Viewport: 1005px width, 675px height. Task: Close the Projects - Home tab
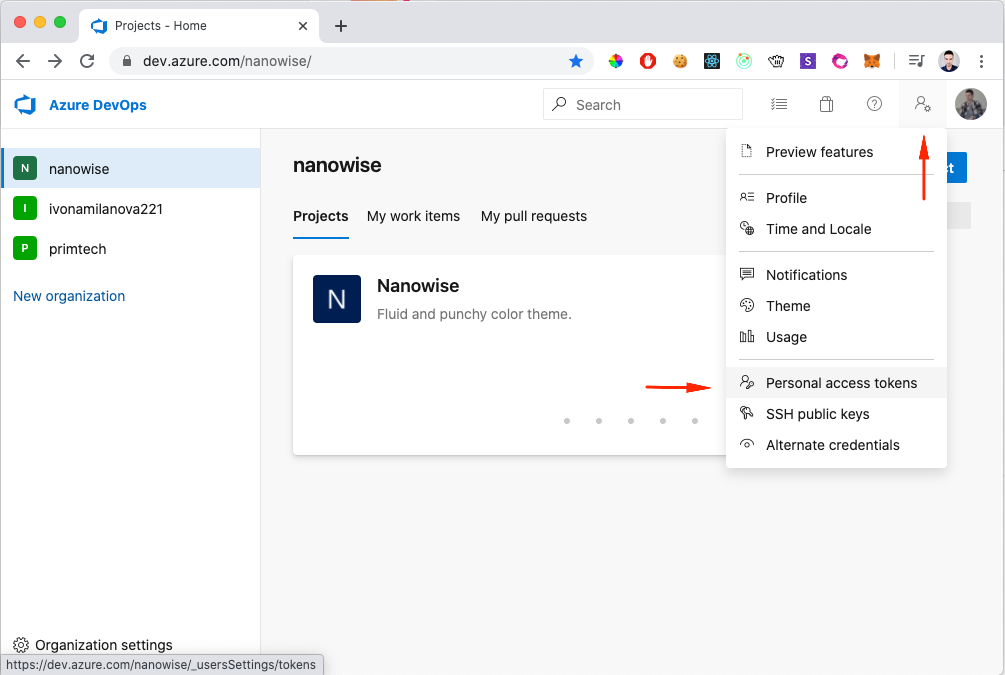pos(303,26)
